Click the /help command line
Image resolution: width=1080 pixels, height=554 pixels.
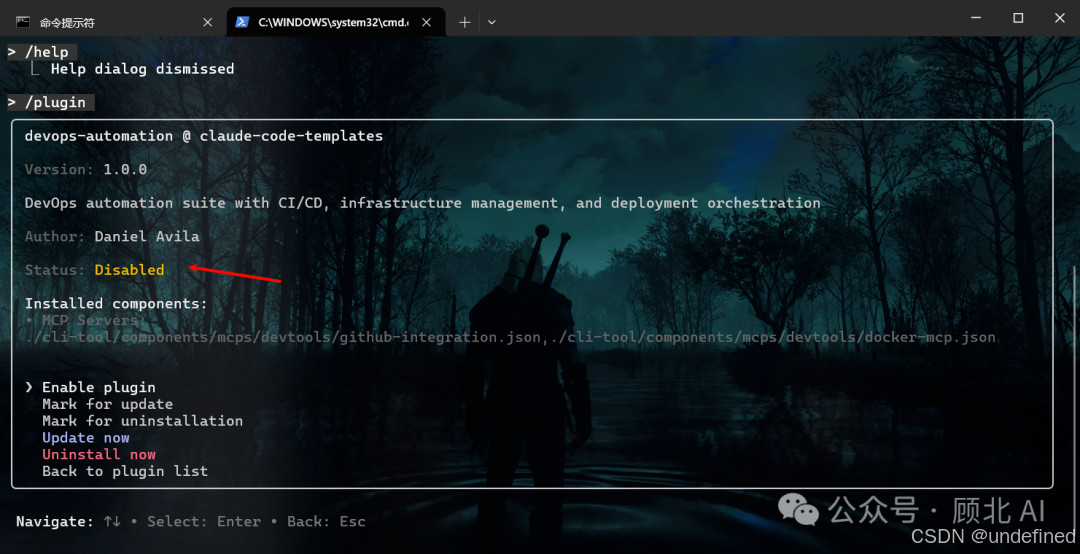point(42,52)
